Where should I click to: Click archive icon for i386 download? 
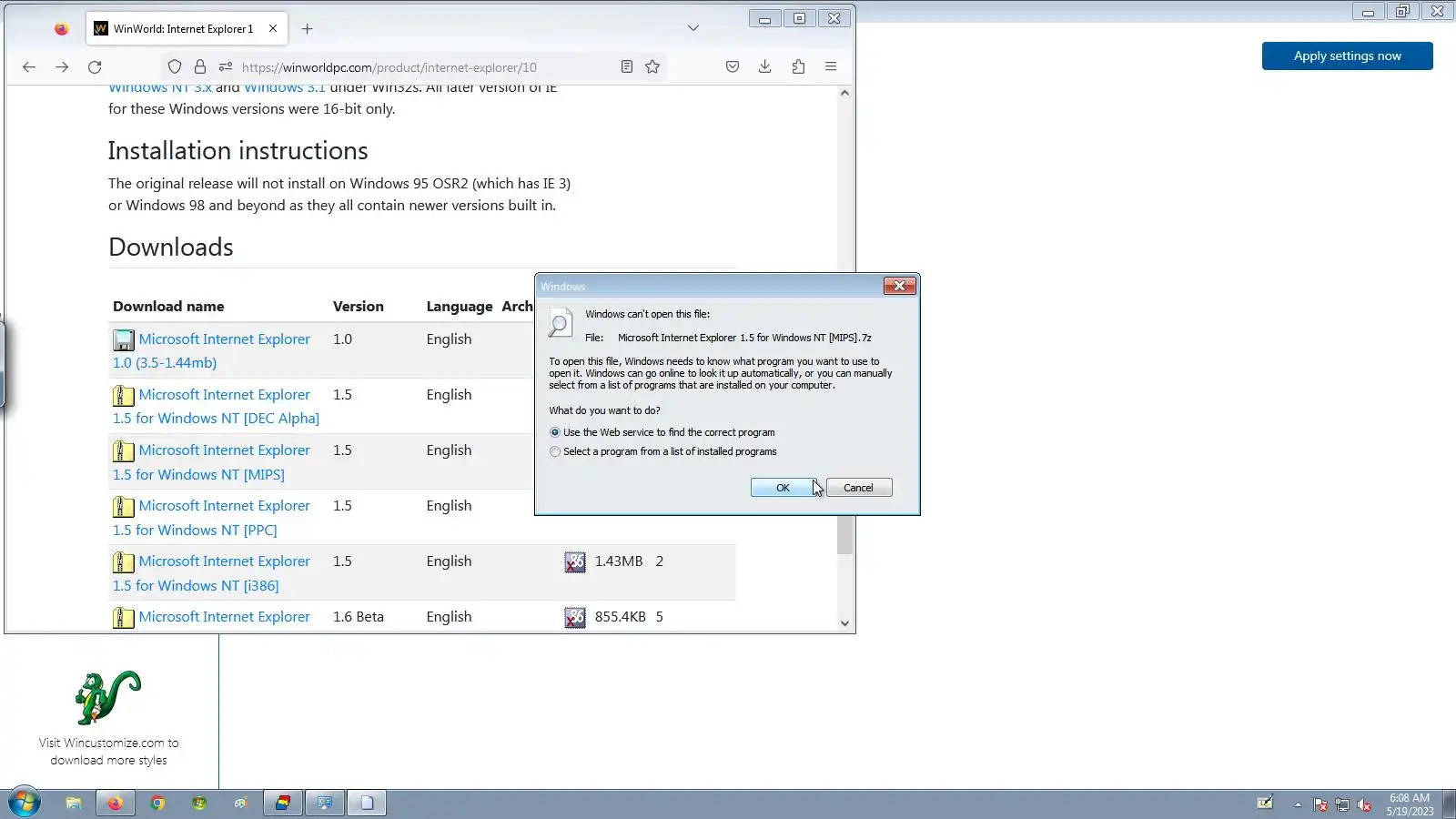[123, 562]
